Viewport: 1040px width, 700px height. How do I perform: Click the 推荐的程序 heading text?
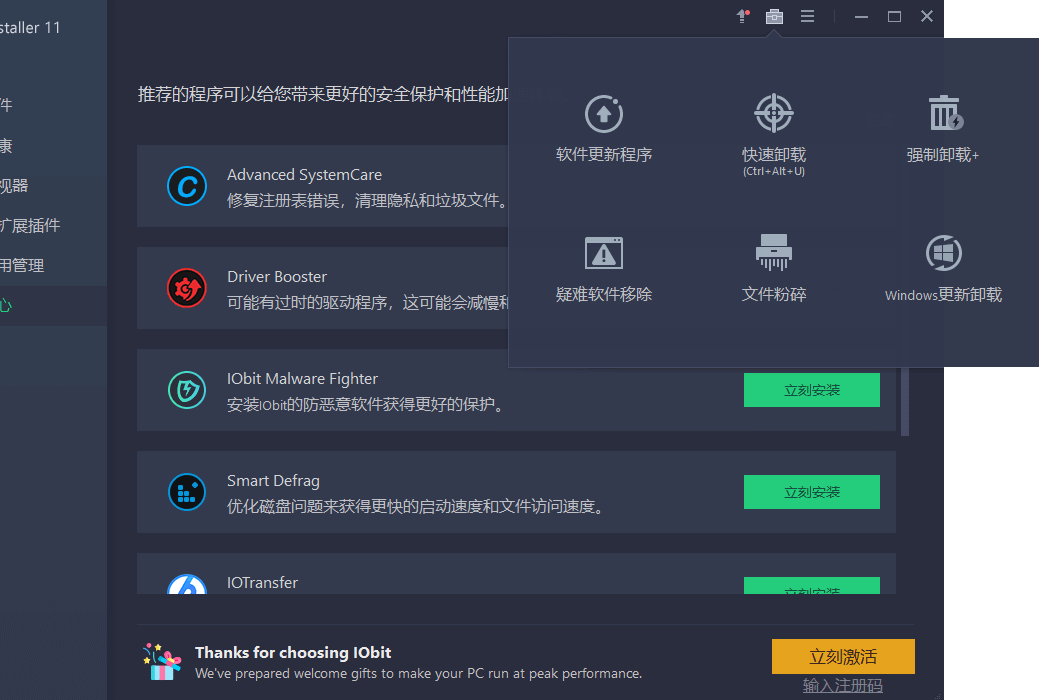pyautogui.click(x=323, y=94)
